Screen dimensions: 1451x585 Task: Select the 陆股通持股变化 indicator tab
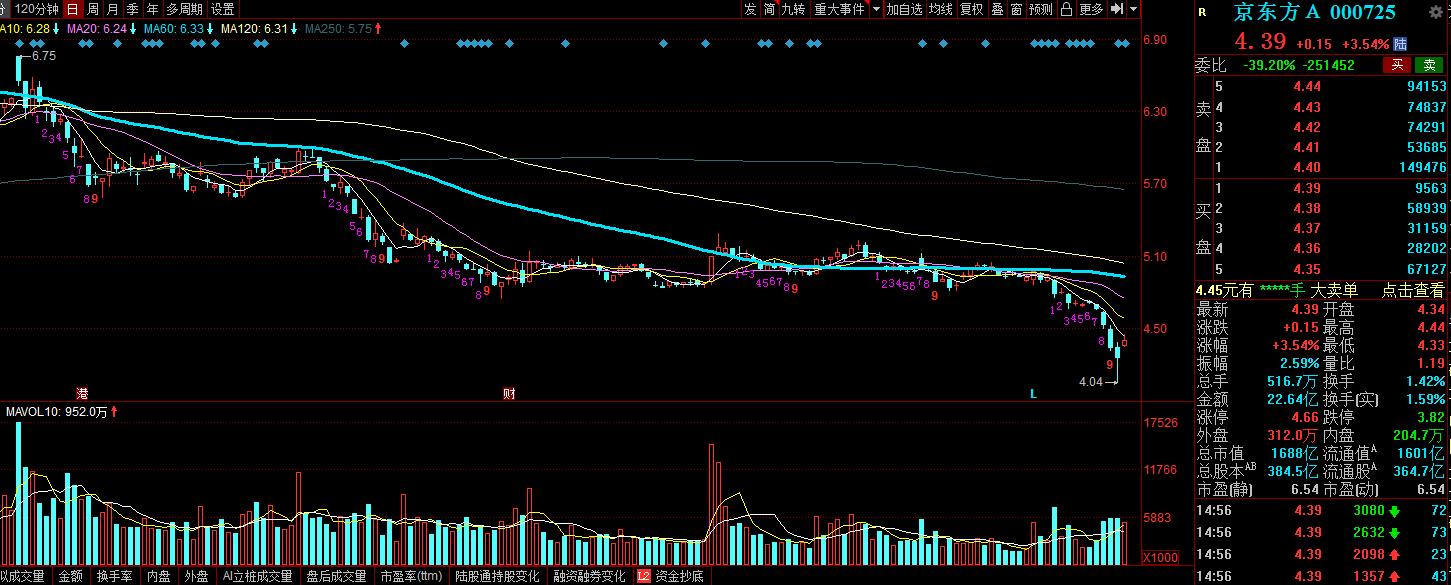[497, 576]
